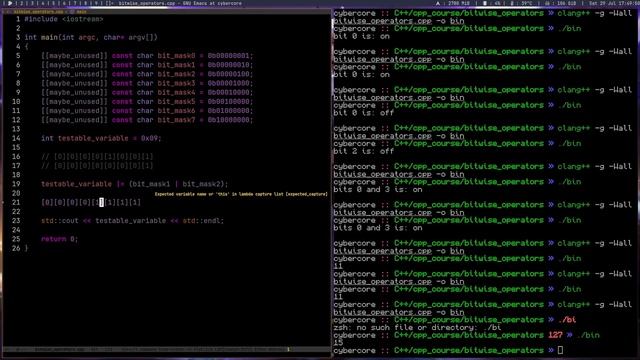
Task: Click the bit_mask7 declaration on line 12
Action: (x=147, y=120)
